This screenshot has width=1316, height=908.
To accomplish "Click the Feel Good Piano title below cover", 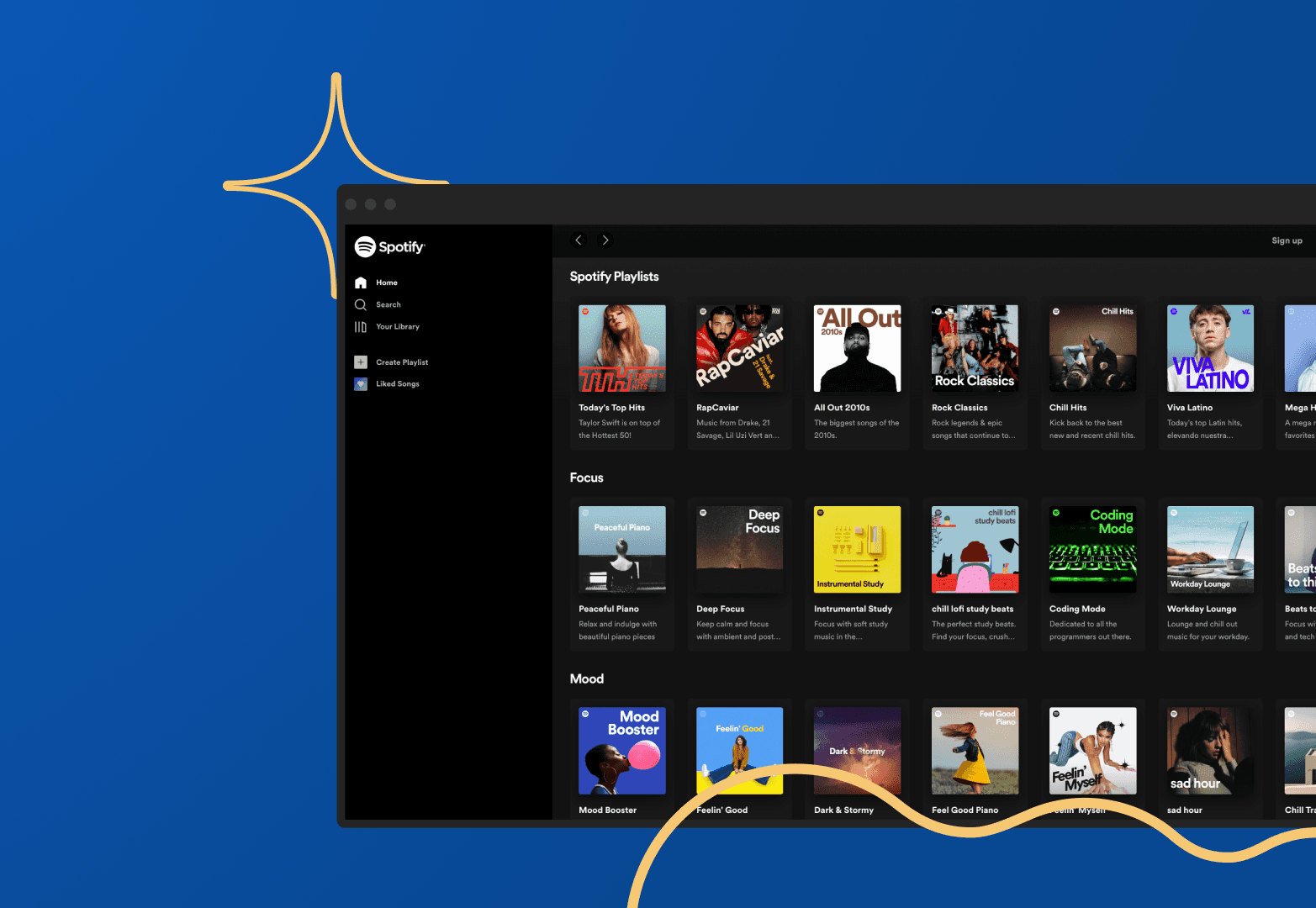I will (x=965, y=810).
